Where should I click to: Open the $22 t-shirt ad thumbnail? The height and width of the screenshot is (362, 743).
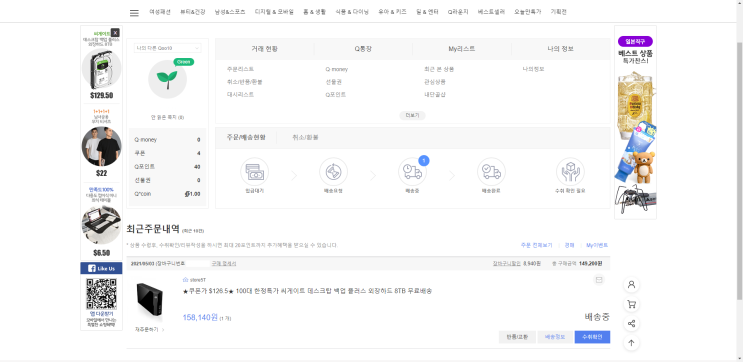pyautogui.click(x=101, y=146)
